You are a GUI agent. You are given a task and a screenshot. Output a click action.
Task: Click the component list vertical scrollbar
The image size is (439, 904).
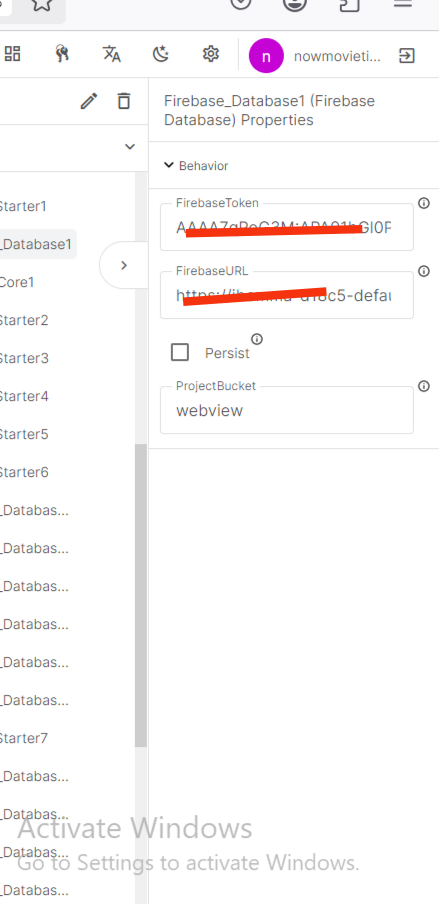click(141, 595)
